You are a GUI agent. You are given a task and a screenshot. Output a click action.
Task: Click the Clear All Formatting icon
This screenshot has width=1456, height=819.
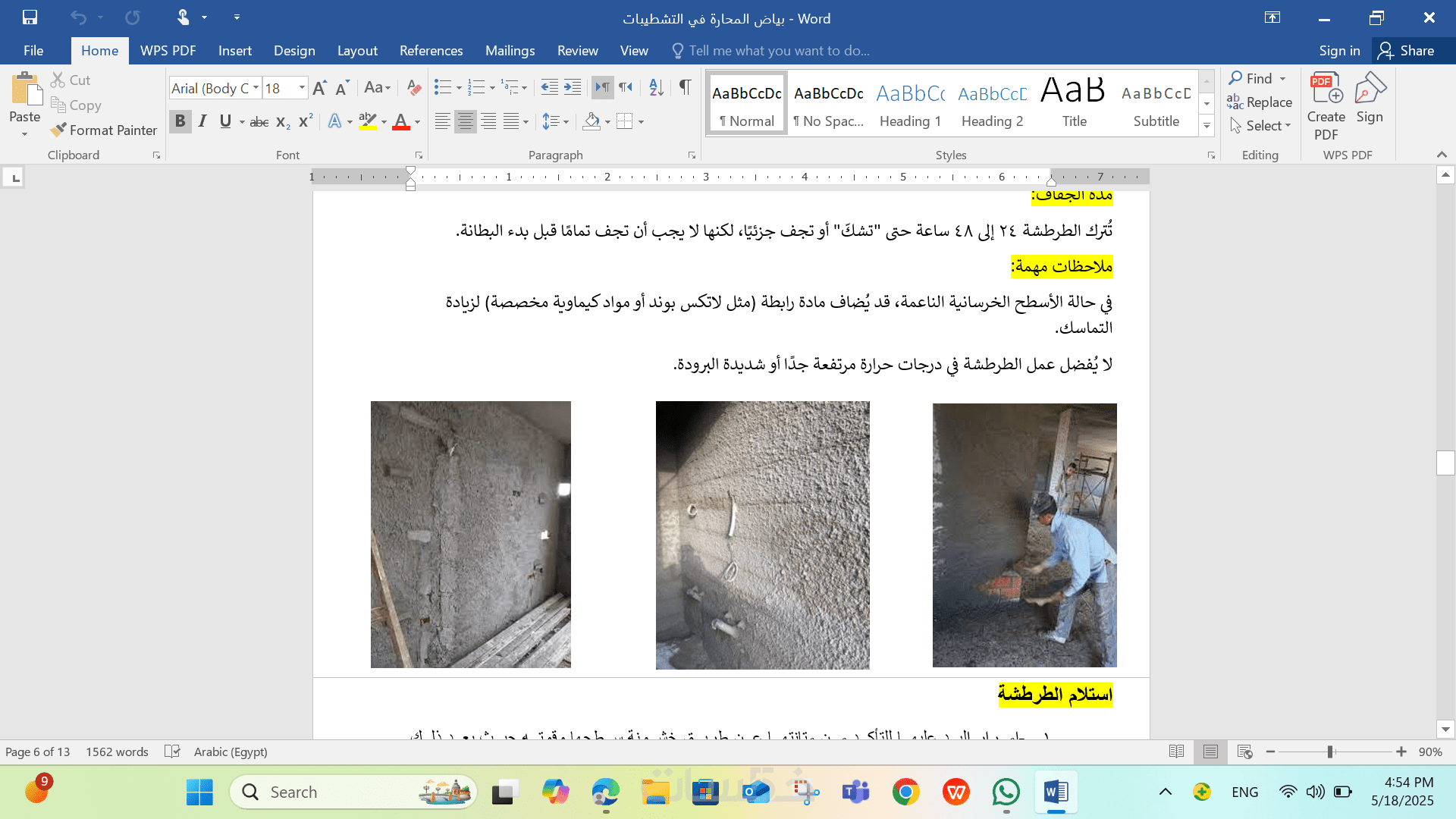[413, 88]
